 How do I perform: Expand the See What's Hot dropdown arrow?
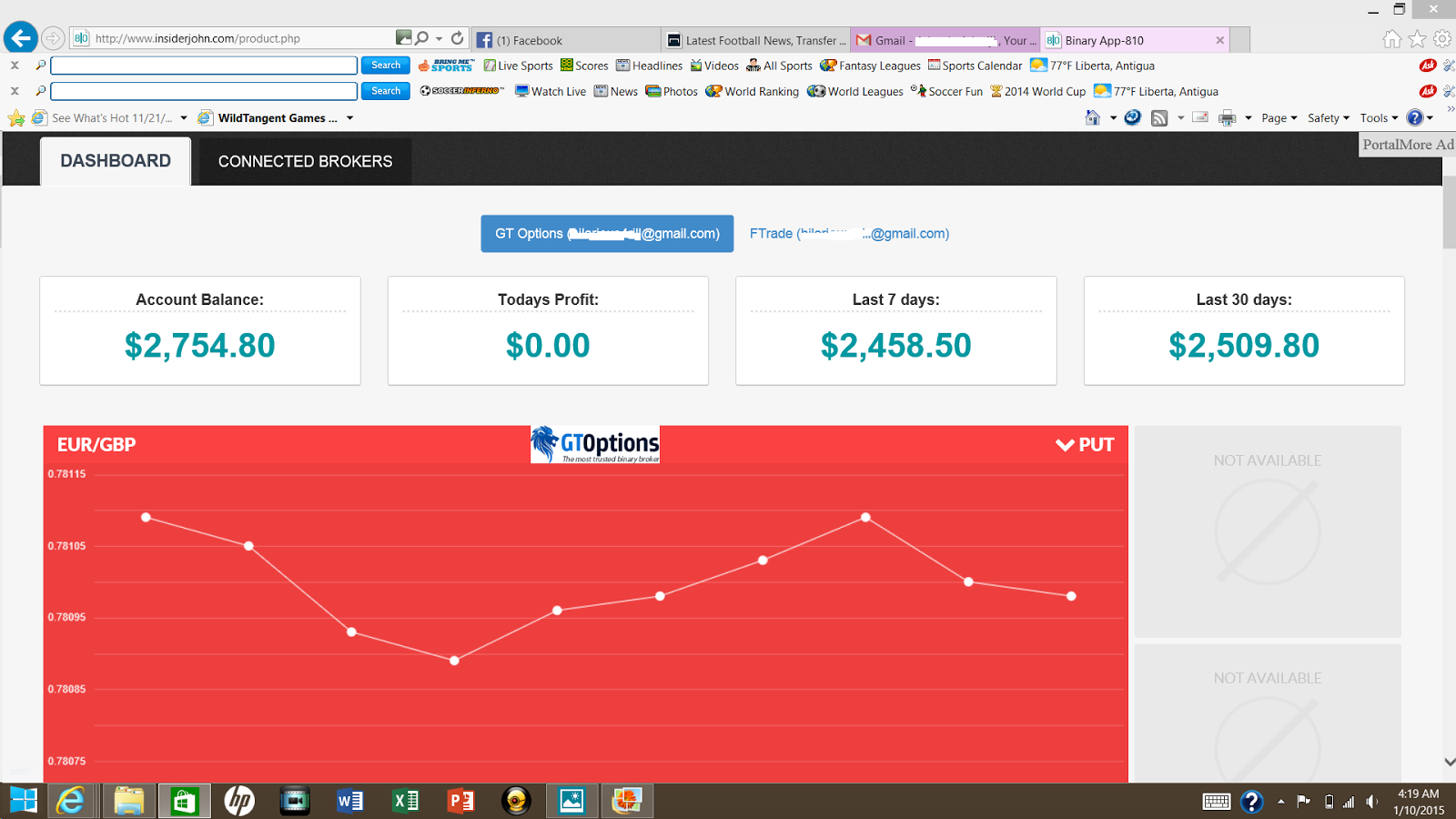pyautogui.click(x=184, y=118)
